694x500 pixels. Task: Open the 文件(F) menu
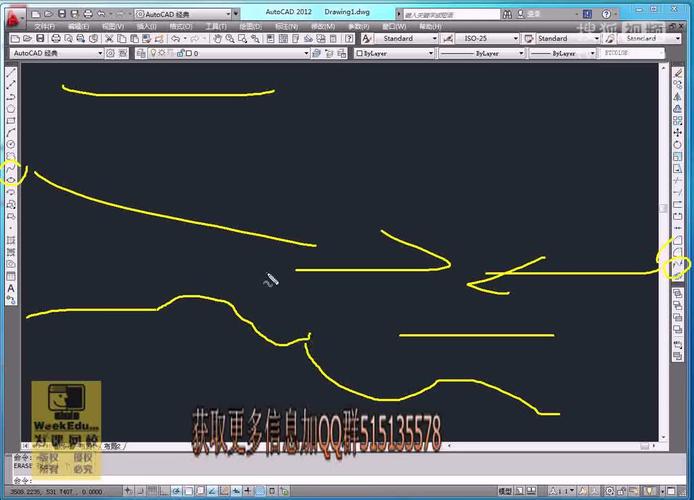coord(44,27)
